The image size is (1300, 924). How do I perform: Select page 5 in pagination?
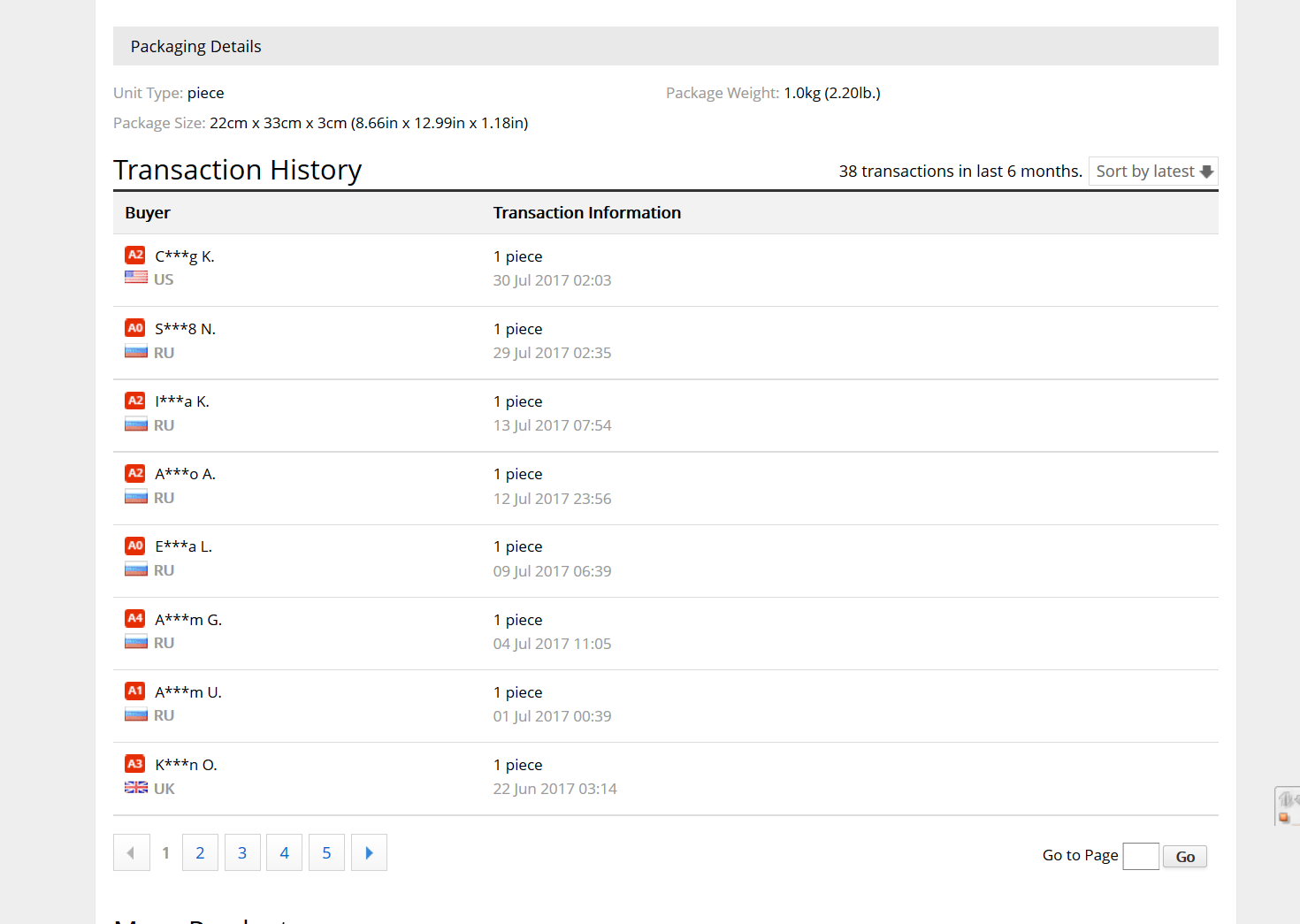coord(326,853)
